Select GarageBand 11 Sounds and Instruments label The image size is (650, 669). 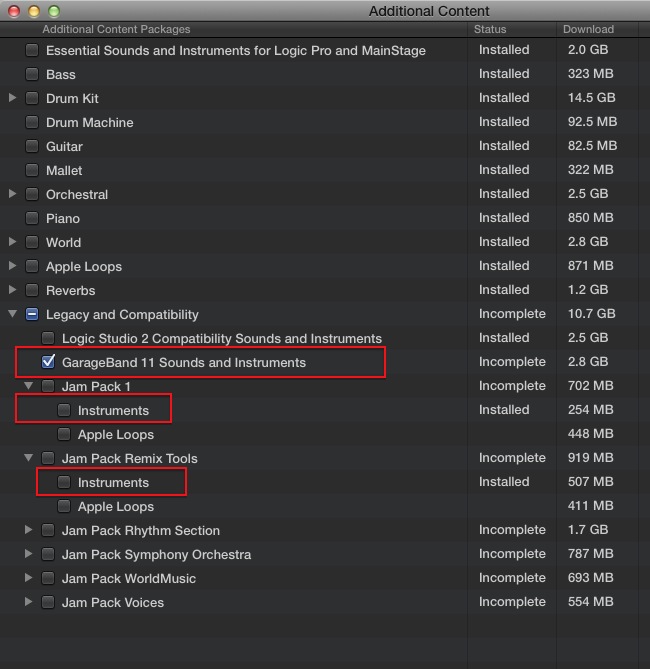pyautogui.click(x=184, y=363)
